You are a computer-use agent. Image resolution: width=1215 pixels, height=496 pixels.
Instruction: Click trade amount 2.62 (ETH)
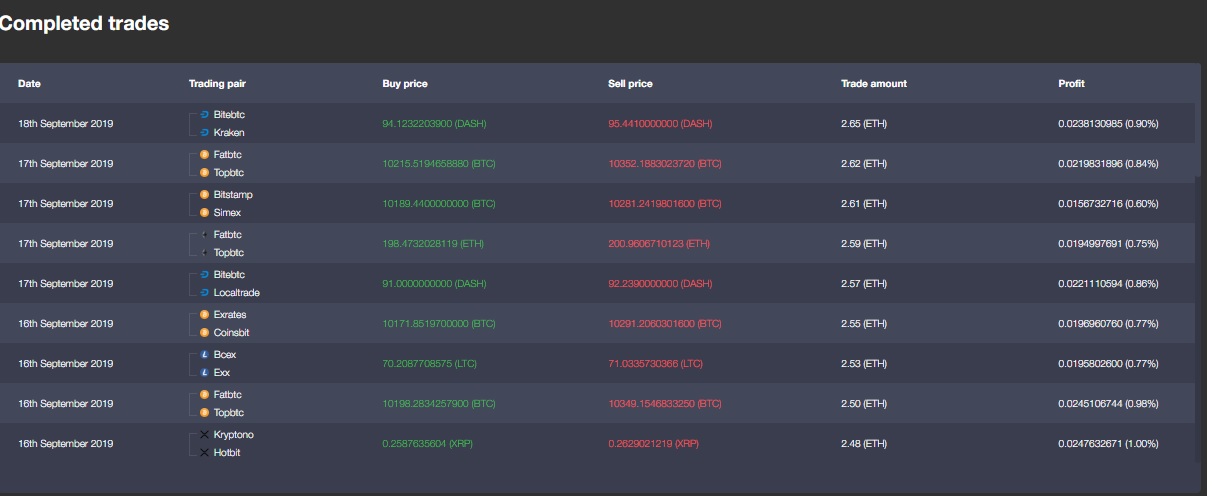coord(864,164)
